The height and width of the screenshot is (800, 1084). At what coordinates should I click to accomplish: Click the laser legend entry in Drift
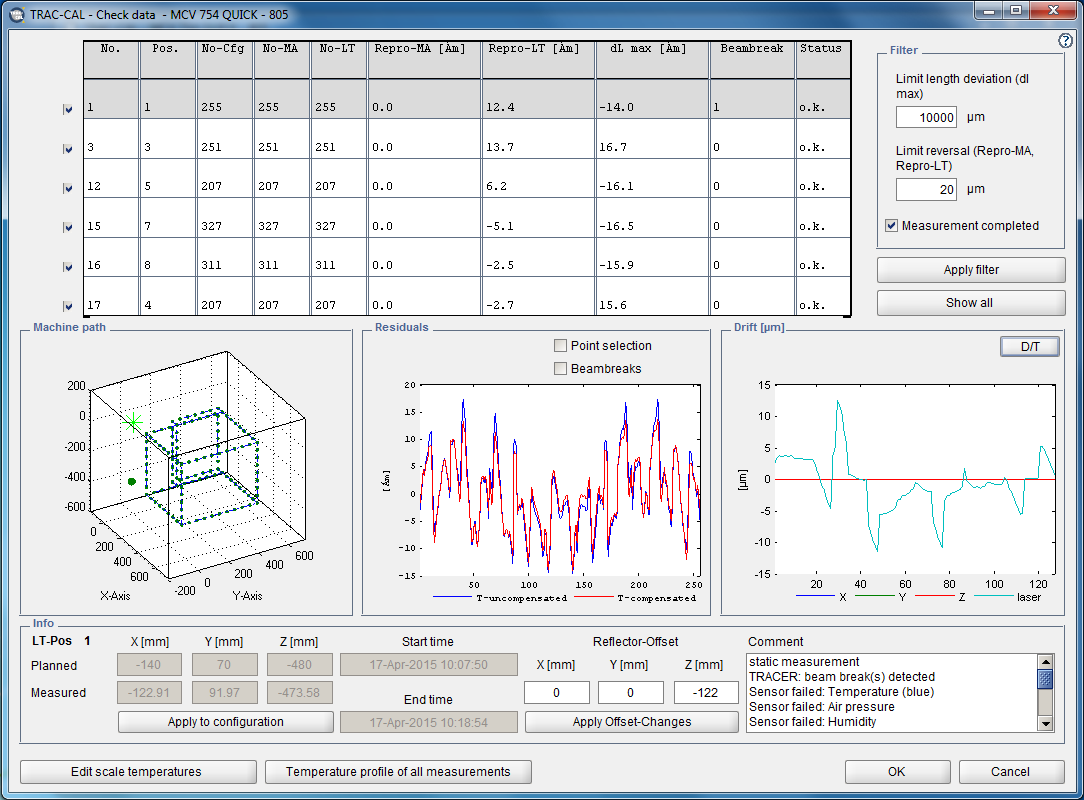point(1008,597)
